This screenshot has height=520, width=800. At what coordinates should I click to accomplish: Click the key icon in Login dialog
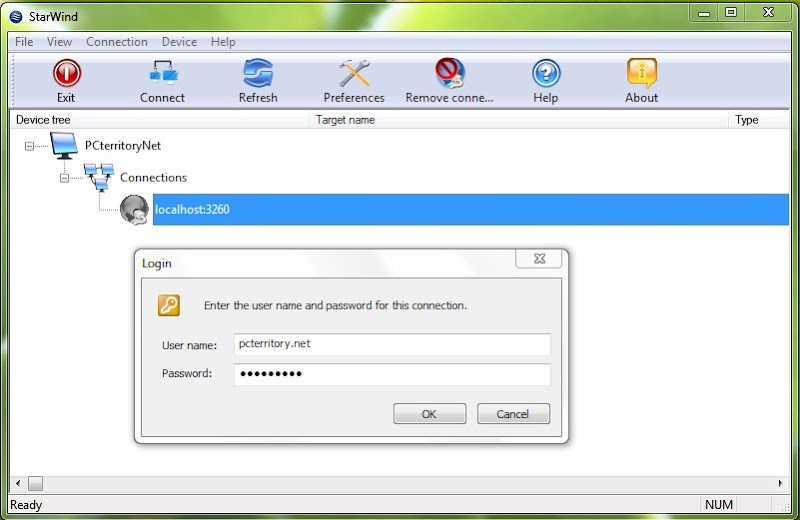point(169,305)
